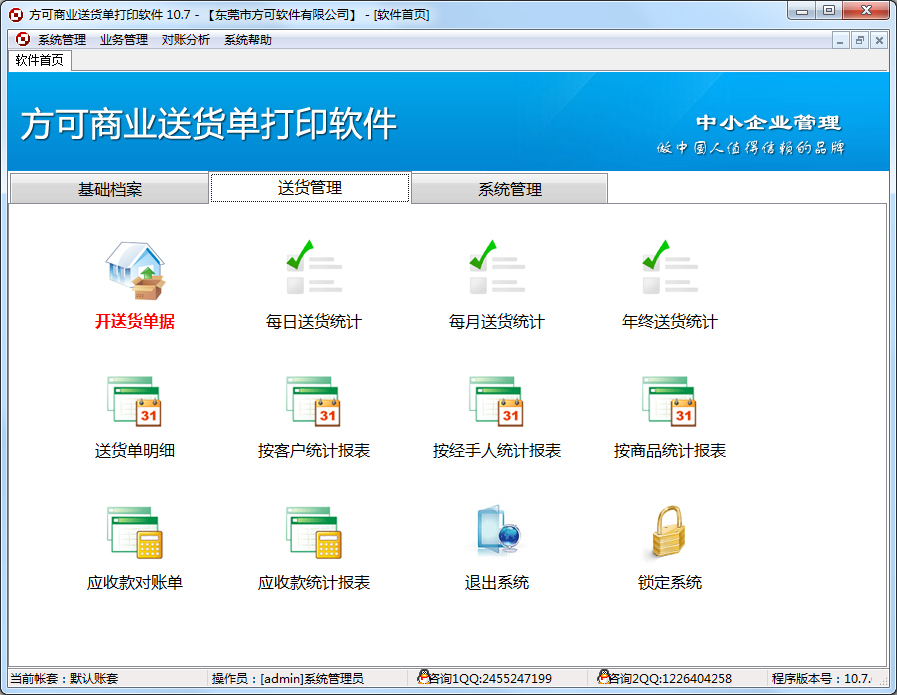897x695 pixels.
Task: Click the 锁定系统 padlock icon
Action: [669, 533]
